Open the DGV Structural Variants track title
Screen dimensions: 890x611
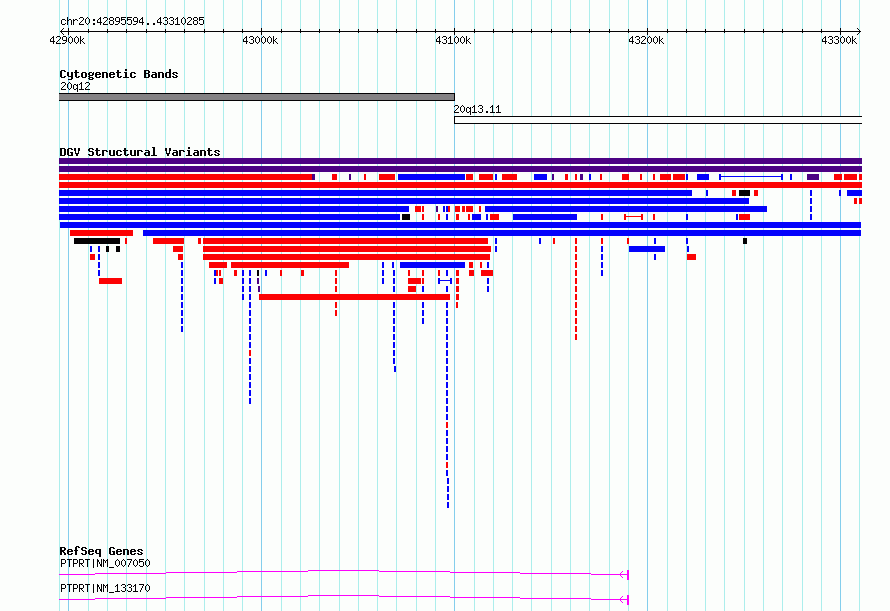point(140,152)
